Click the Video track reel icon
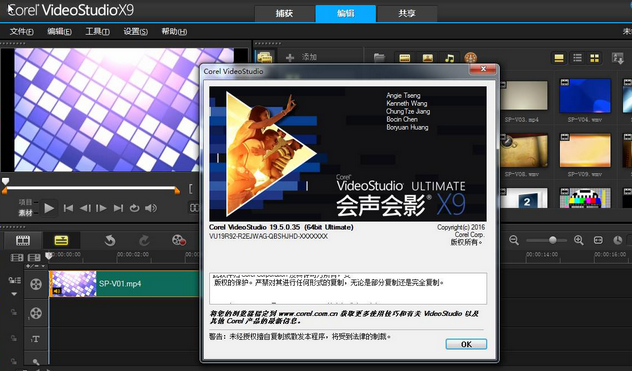This screenshot has width=632, height=371. [x=36, y=284]
